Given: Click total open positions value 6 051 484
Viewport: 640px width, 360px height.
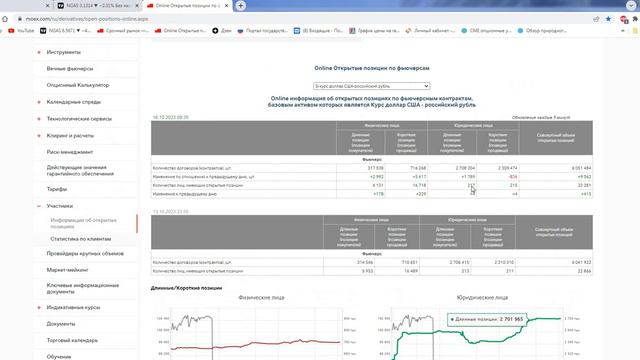Looking at the screenshot, I should click(581, 168).
